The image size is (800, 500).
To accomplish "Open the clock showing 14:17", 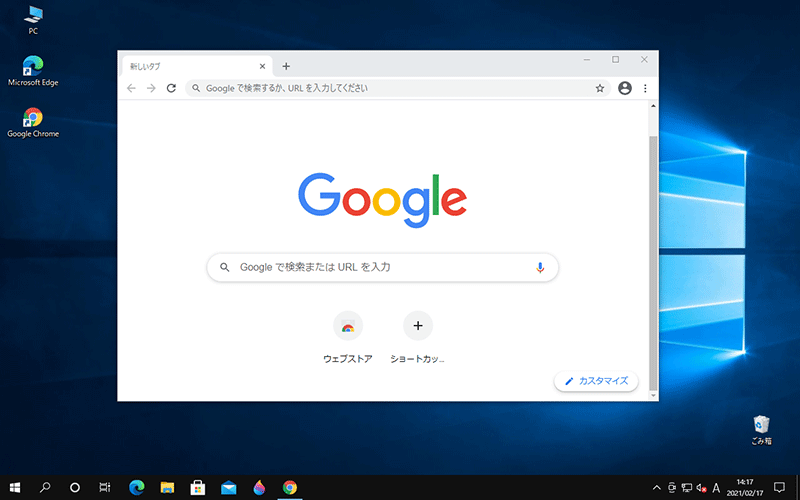I will pos(745,488).
